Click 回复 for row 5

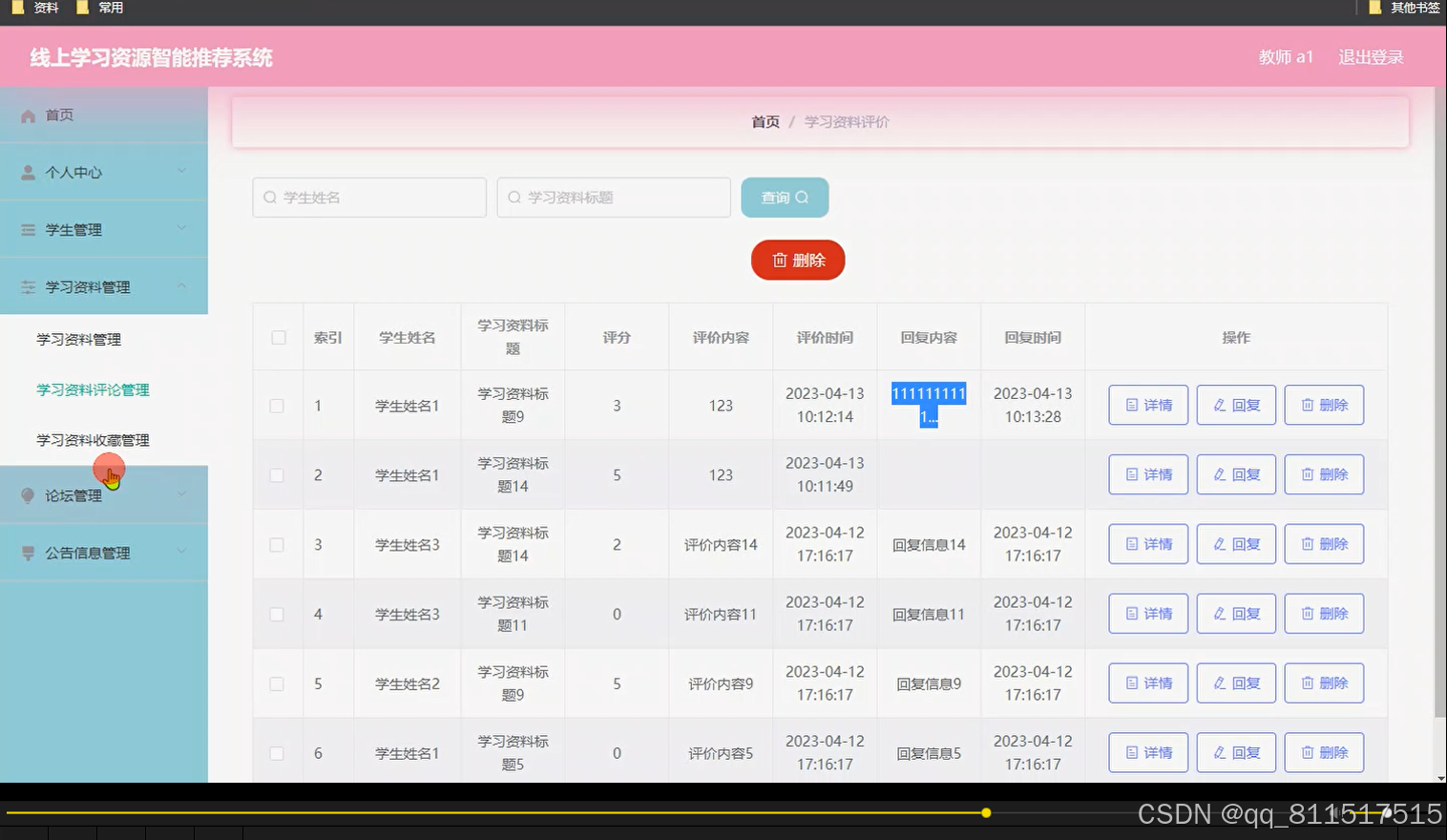[1236, 683]
